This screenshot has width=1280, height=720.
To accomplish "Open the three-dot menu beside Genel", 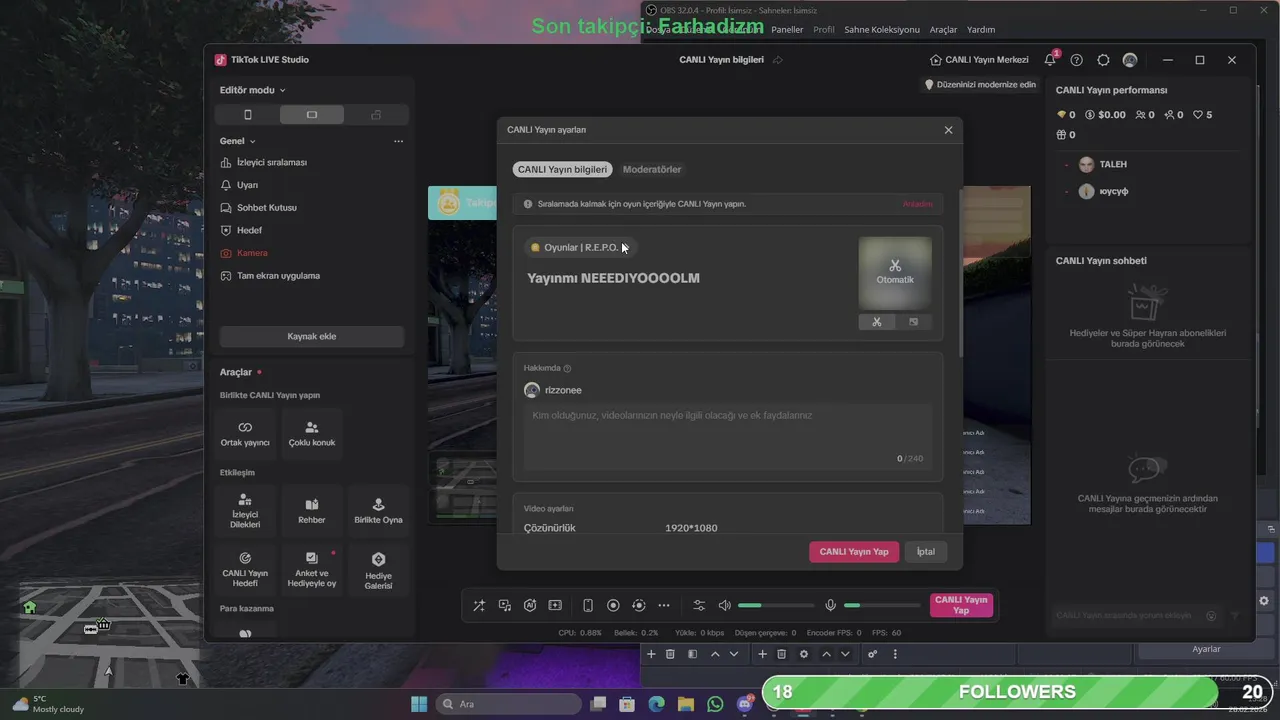I will 398,141.
